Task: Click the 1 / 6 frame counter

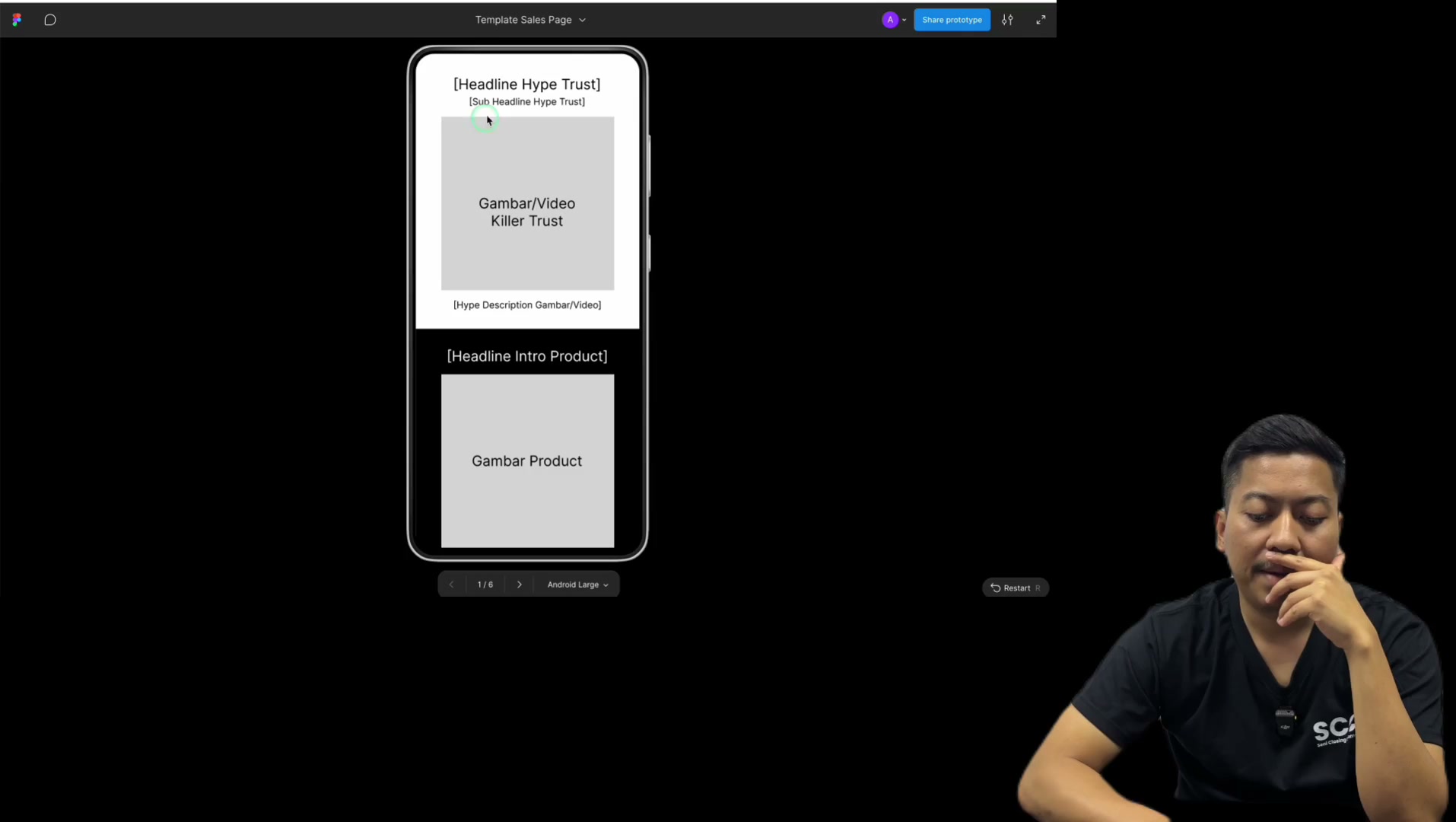Action: tap(485, 585)
